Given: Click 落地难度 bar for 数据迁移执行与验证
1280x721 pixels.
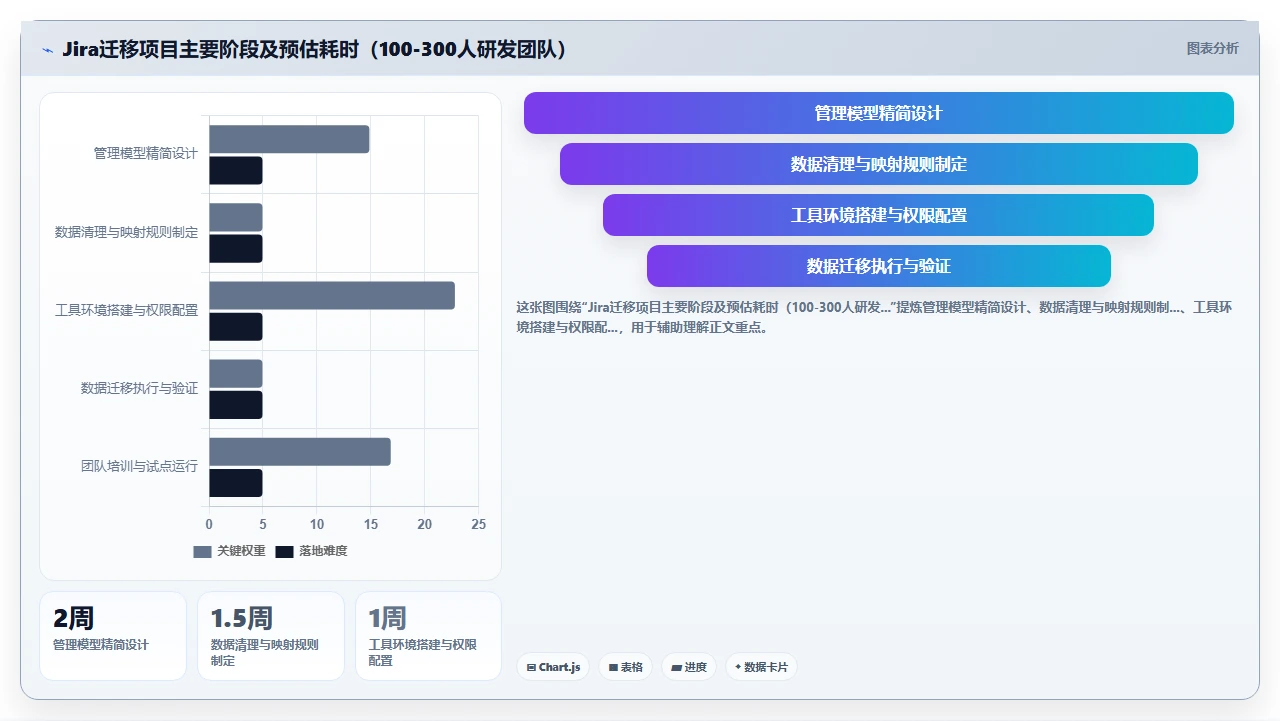Looking at the screenshot, I should [236, 405].
